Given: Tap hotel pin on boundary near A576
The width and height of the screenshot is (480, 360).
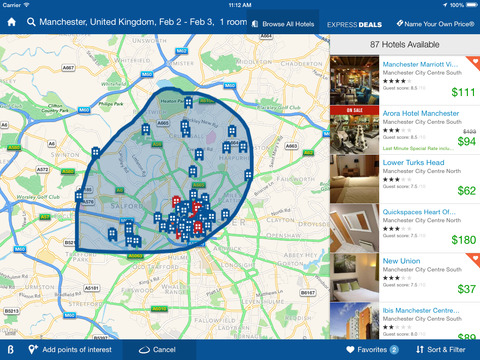Looking at the screenshot, I should click(79, 196).
